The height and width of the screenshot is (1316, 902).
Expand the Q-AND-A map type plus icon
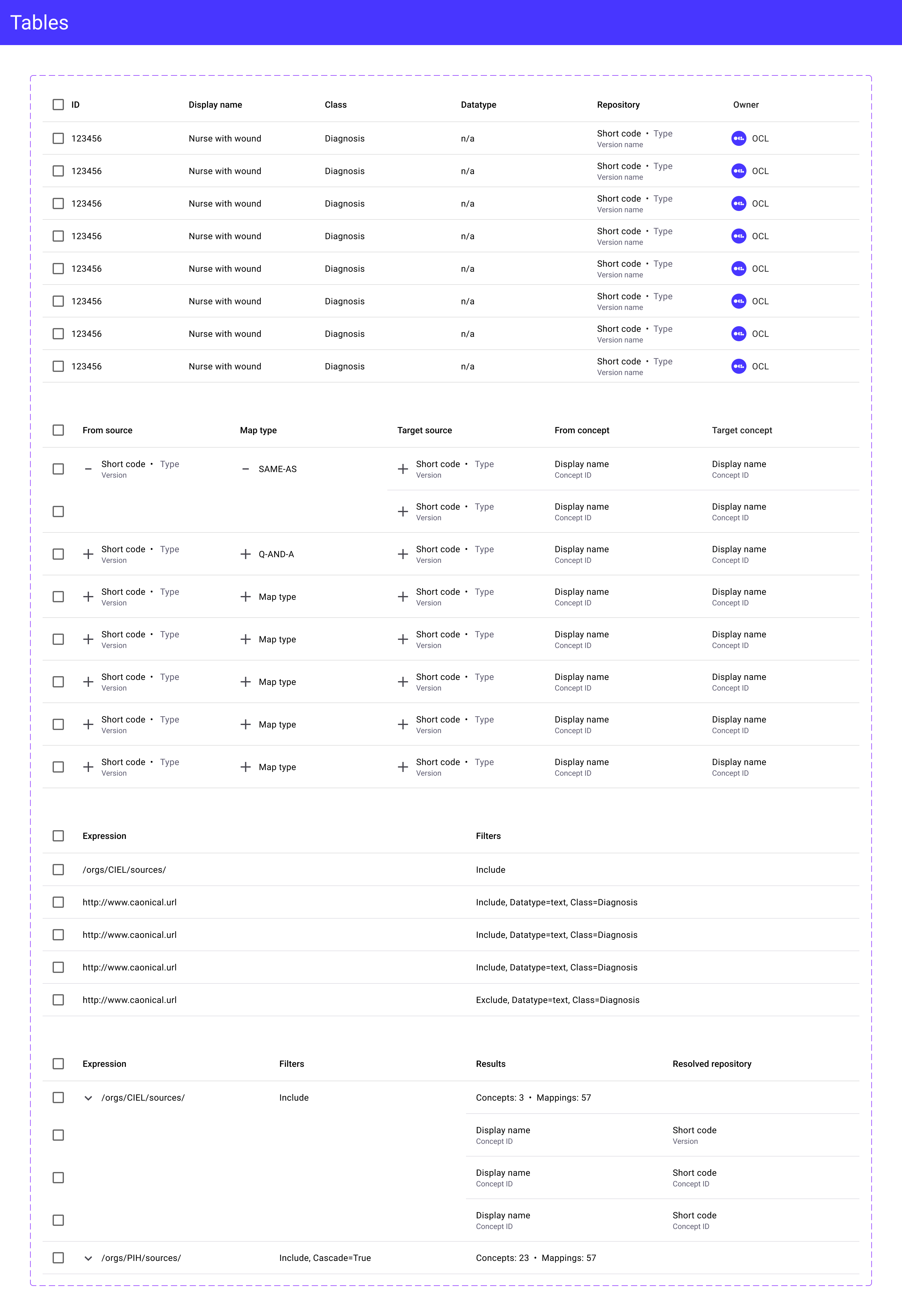click(245, 554)
